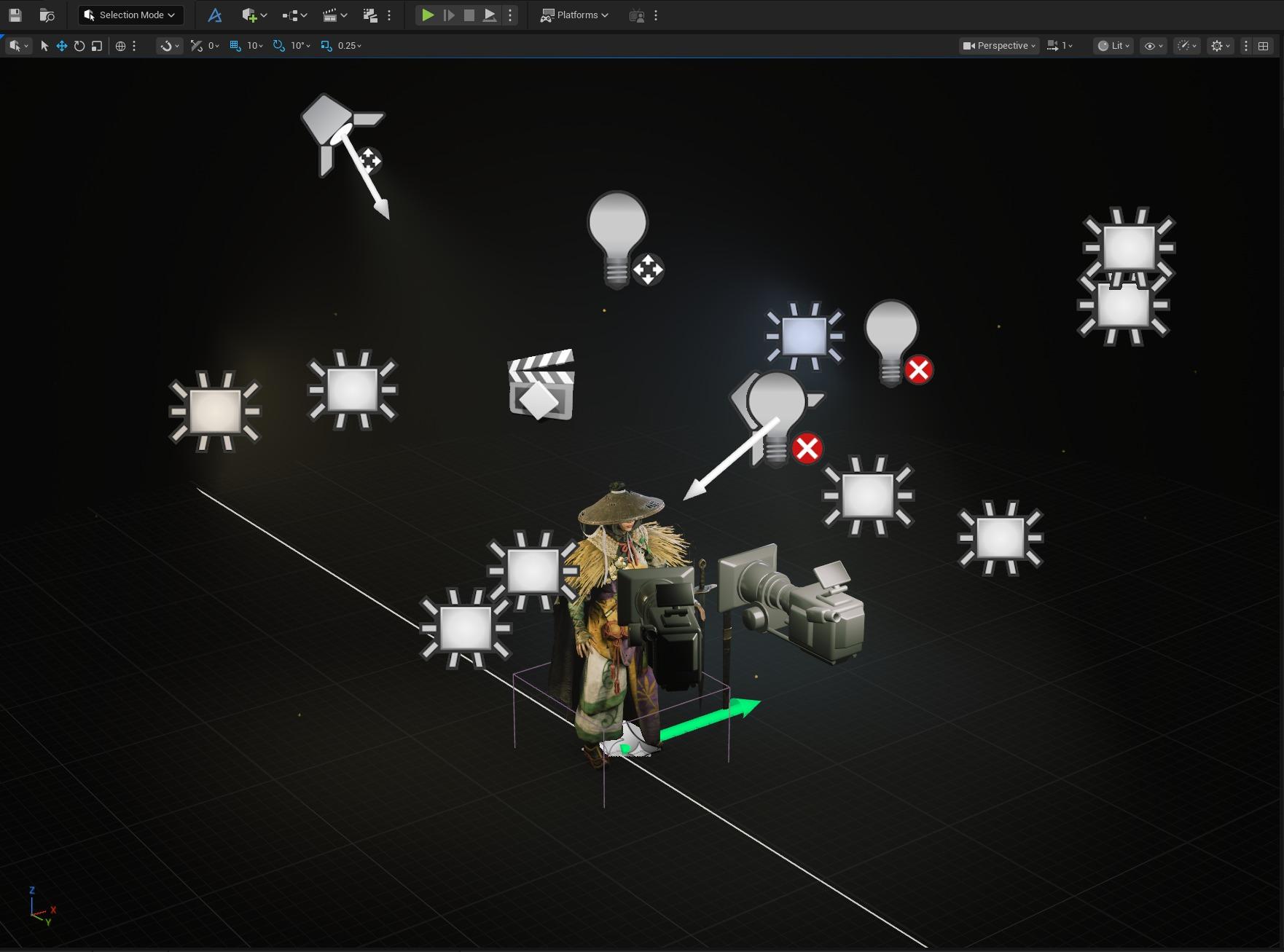Save the current level
The height and width of the screenshot is (952, 1284).
pos(15,15)
